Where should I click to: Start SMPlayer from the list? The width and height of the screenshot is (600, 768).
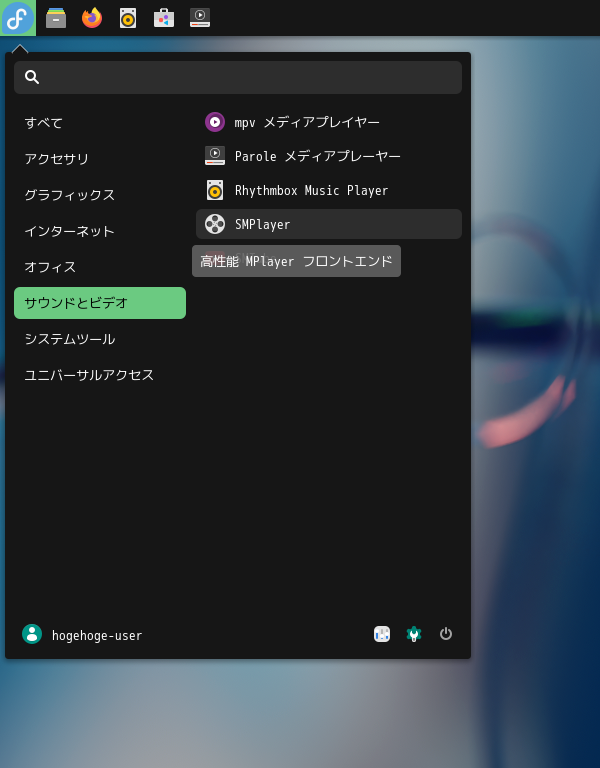tap(329, 224)
